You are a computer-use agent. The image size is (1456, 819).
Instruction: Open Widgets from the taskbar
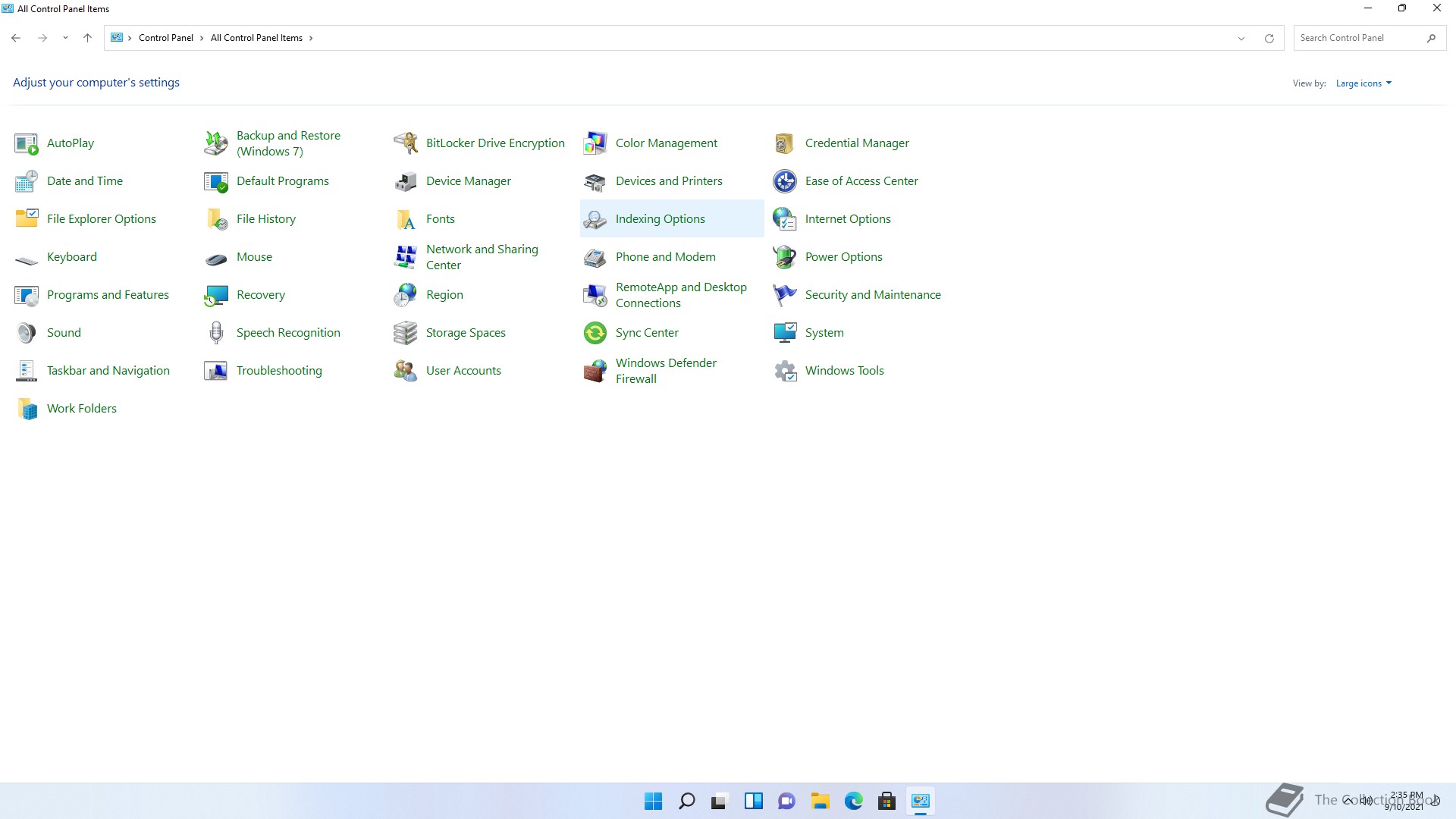[753, 801]
